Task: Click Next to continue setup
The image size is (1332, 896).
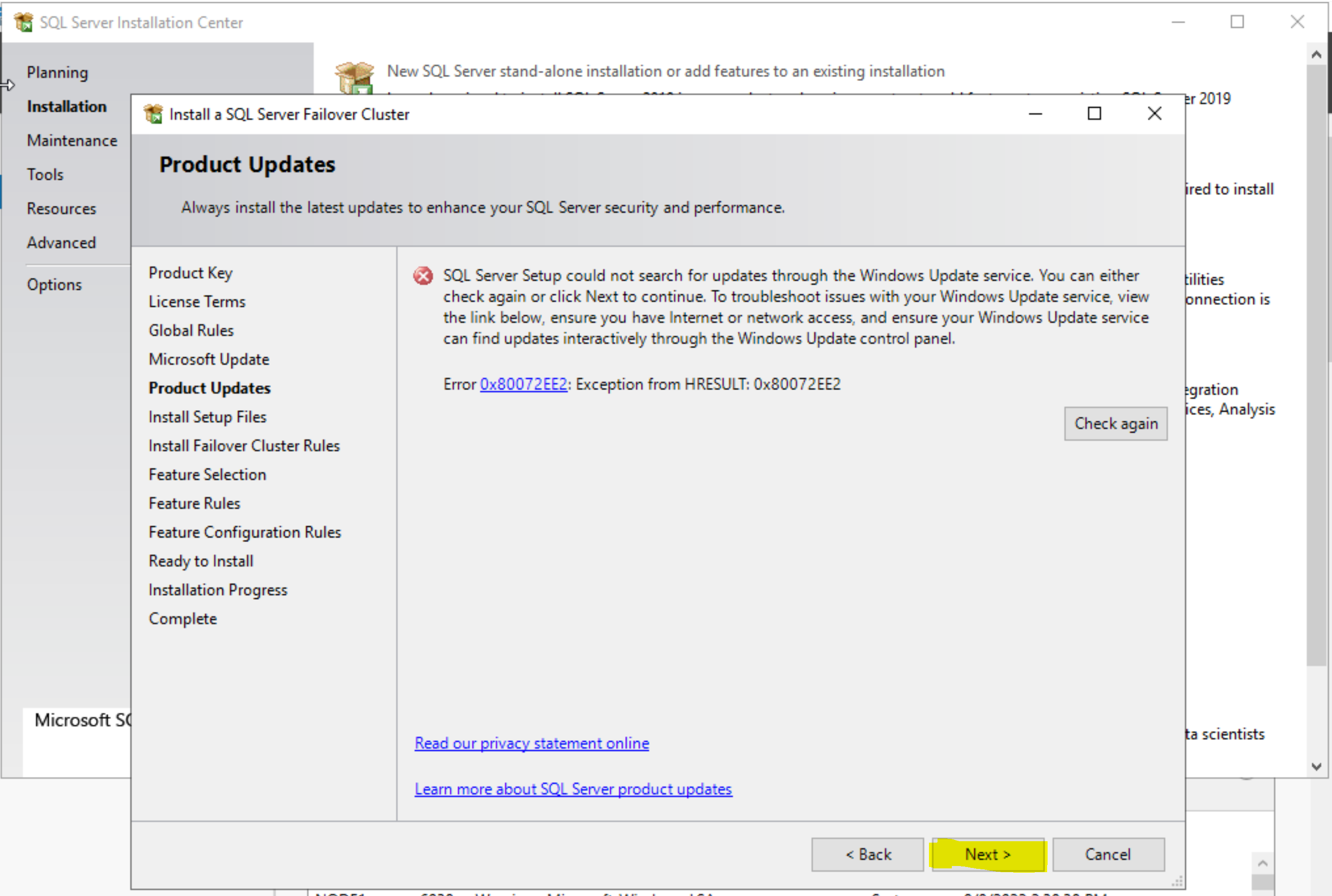Action: point(988,854)
